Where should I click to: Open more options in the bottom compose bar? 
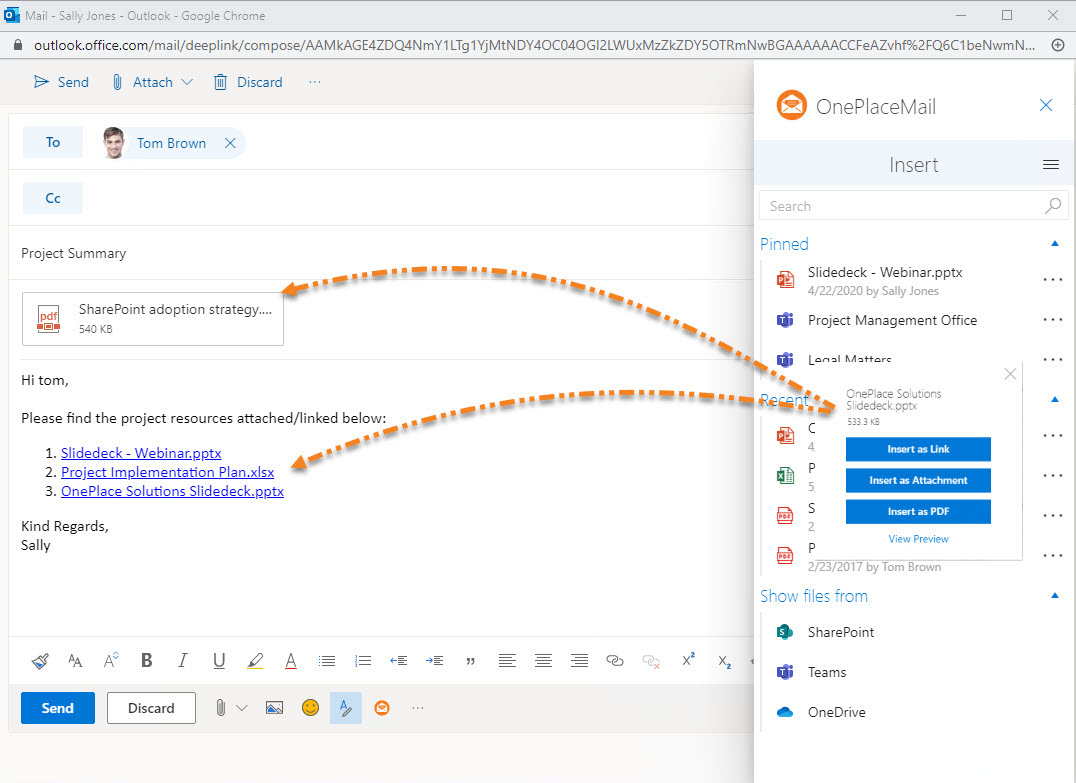418,708
